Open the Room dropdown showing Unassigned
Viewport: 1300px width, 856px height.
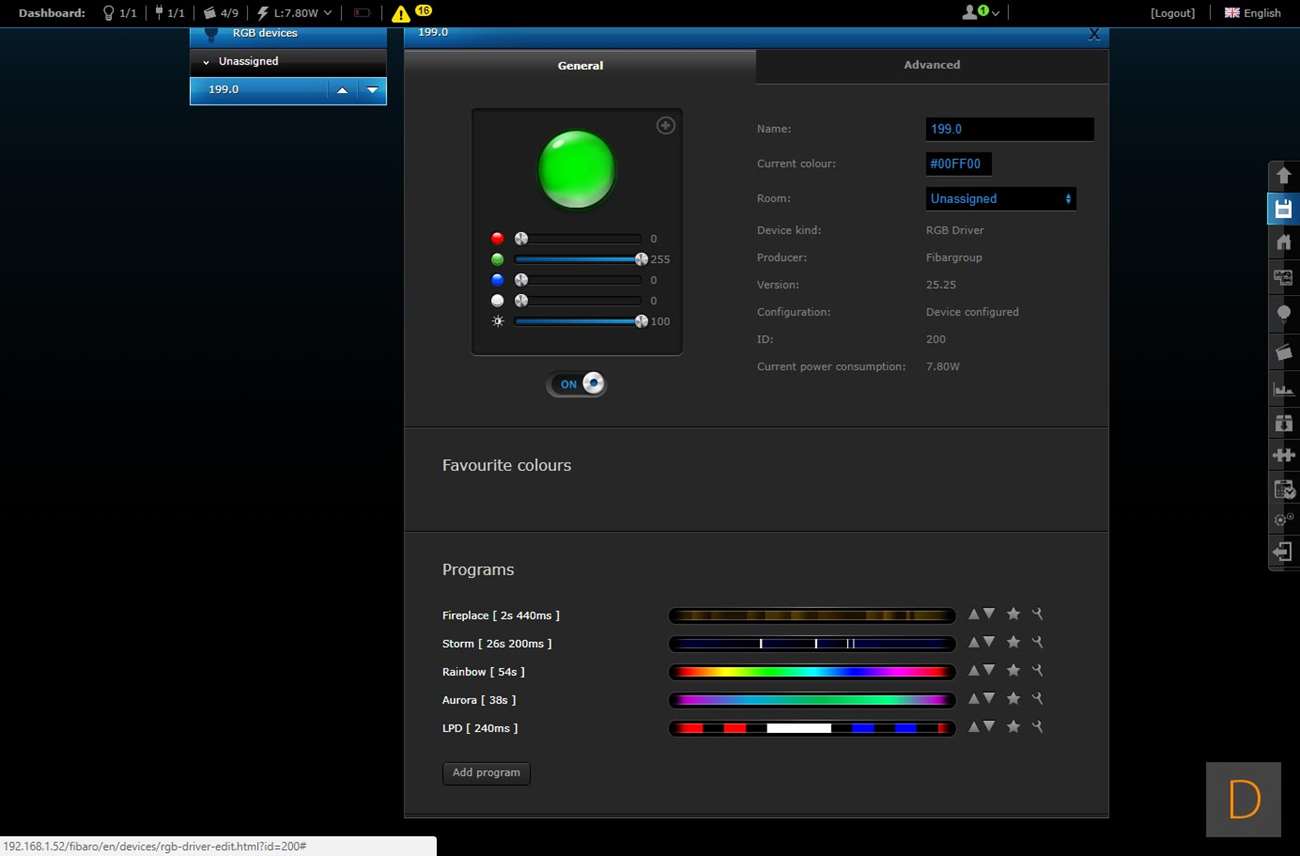pyautogui.click(x=1000, y=199)
